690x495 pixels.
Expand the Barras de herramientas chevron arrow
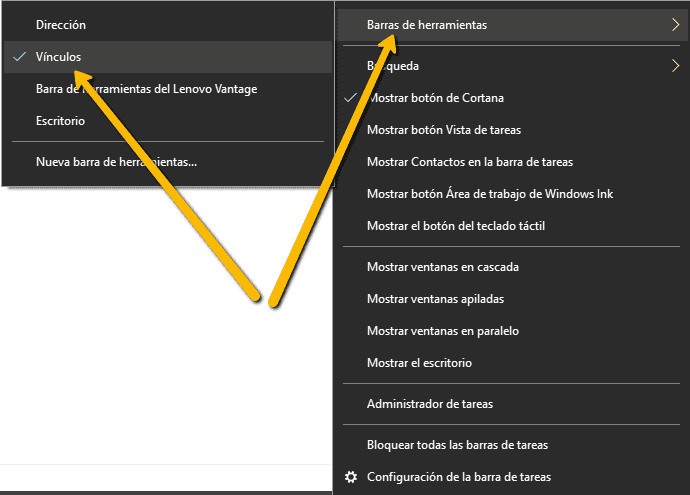pyautogui.click(x=675, y=25)
